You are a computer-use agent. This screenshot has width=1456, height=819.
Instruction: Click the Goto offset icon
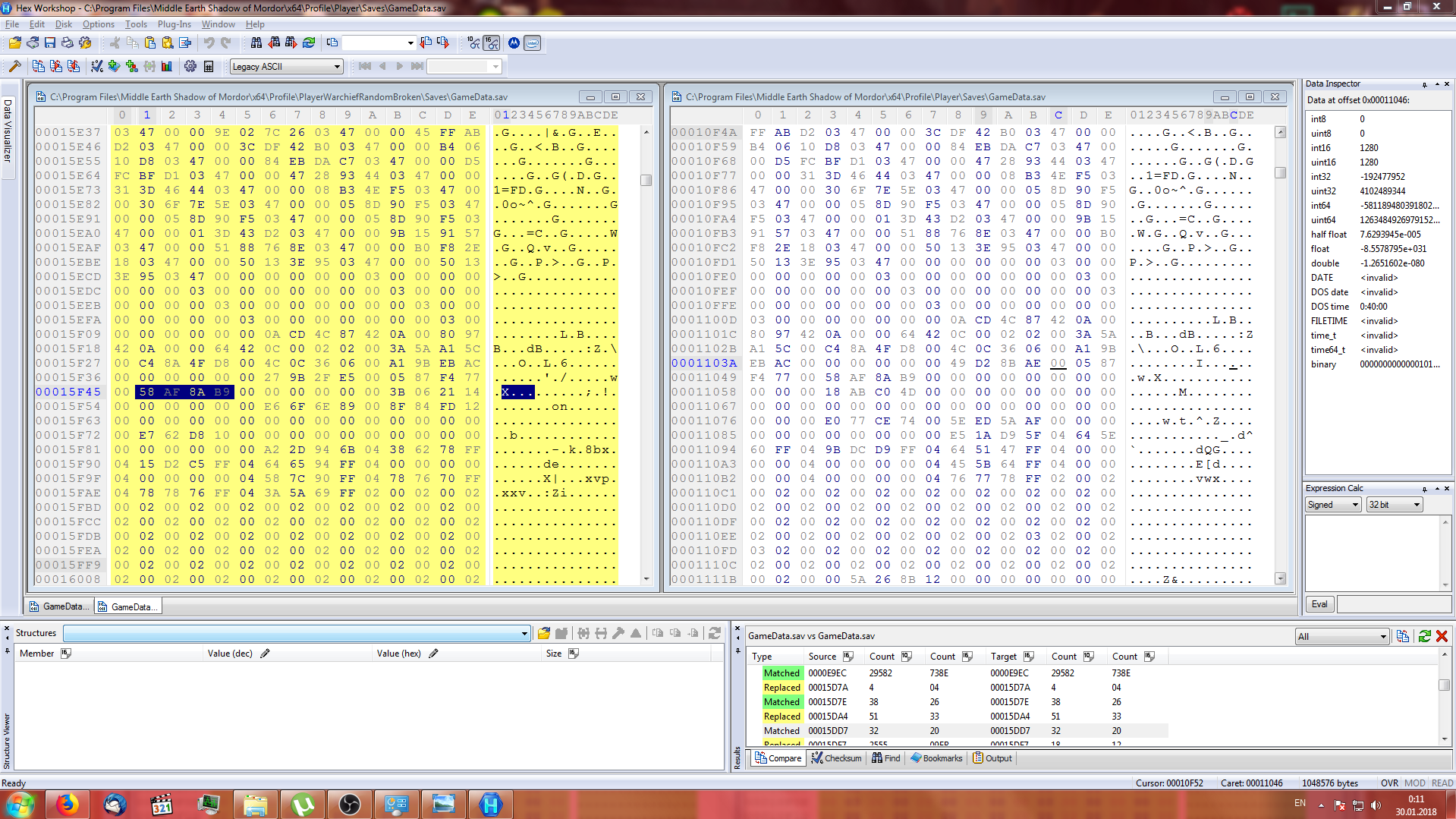332,43
